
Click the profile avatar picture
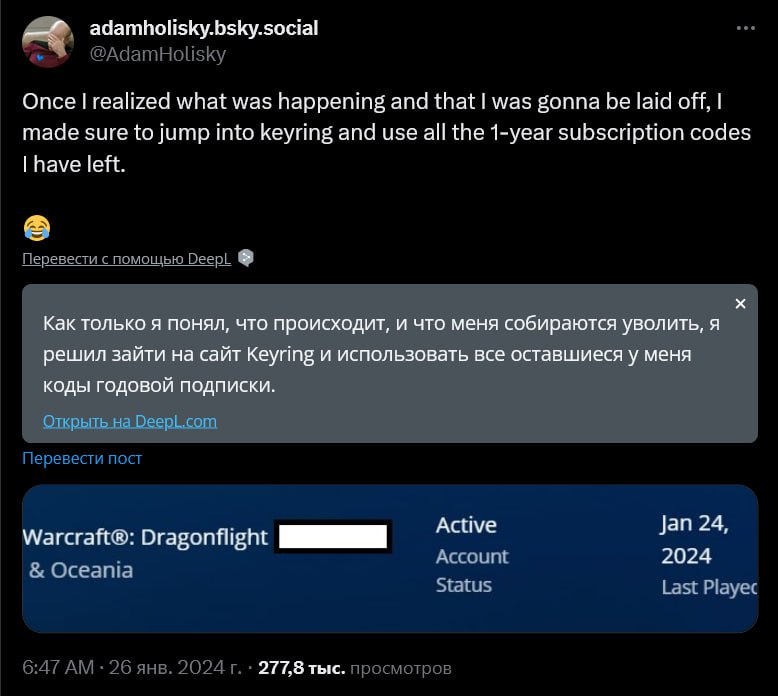coord(48,42)
